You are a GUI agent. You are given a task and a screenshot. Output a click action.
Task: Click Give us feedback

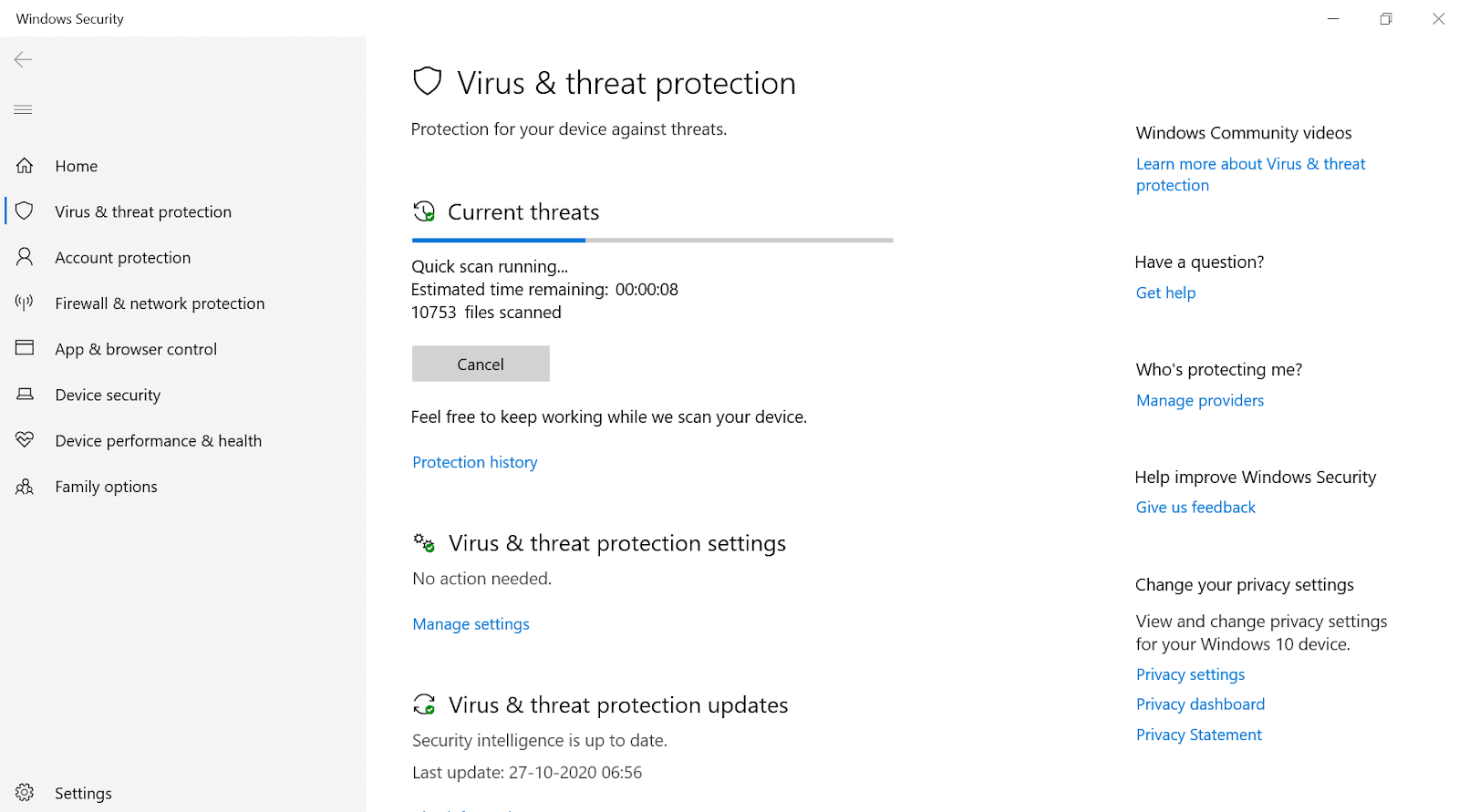coord(1195,507)
